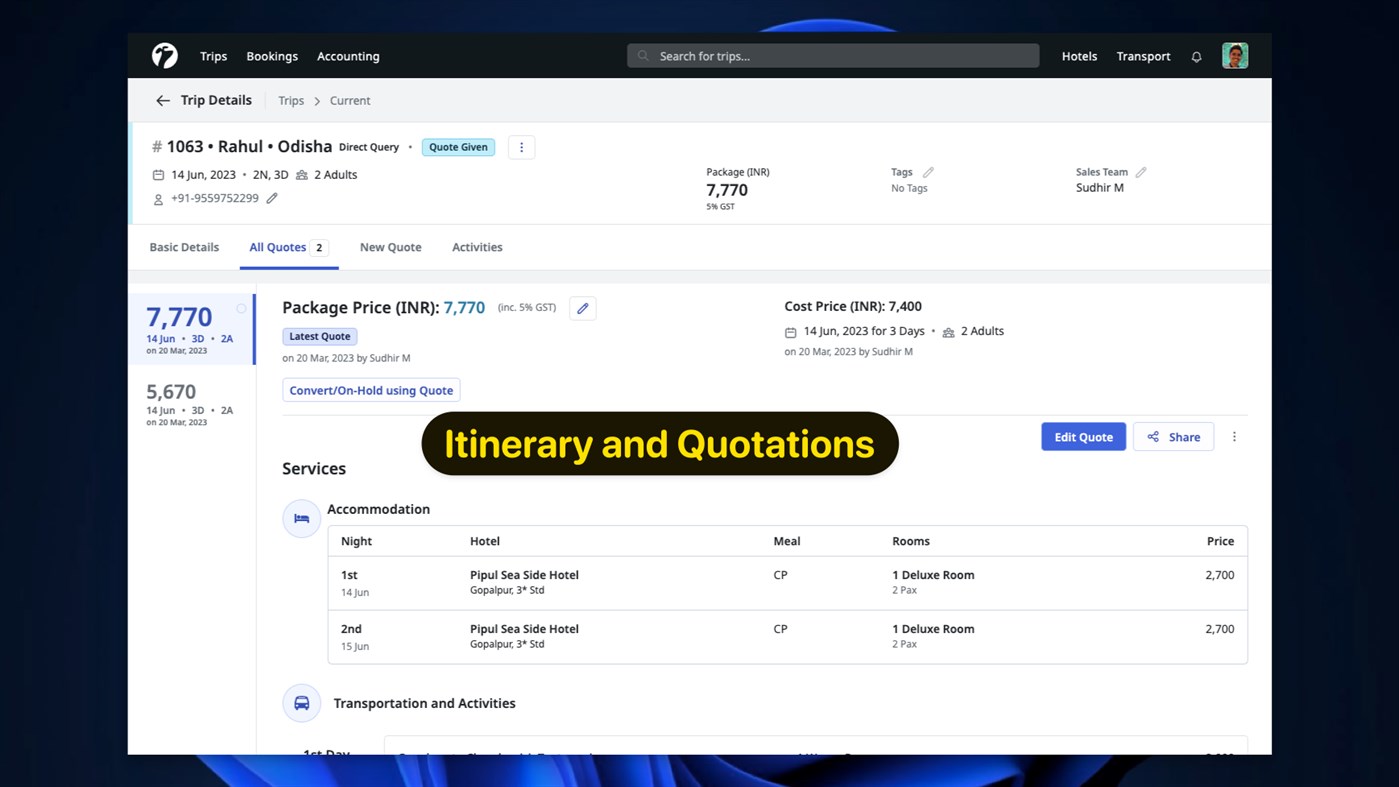Click the Price column header

[1220, 541]
